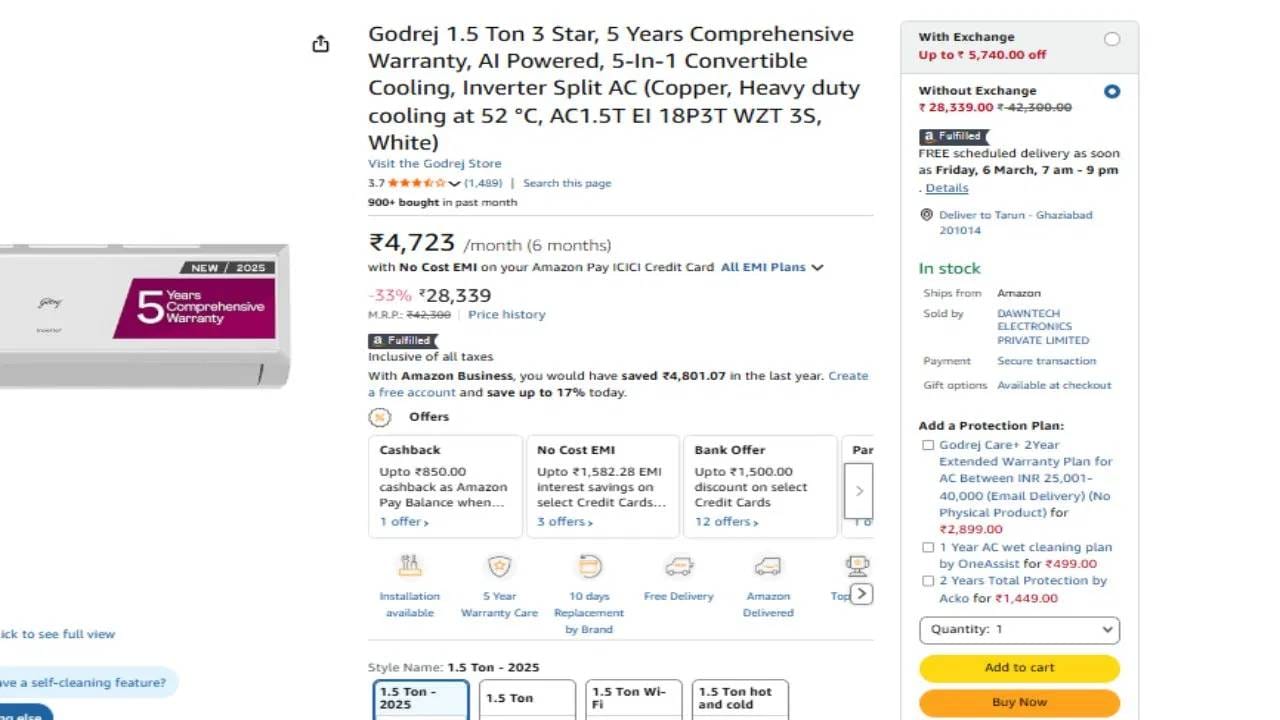Image resolution: width=1280 pixels, height=720 pixels.
Task: Open the Quantity dropdown
Action: (x=1019, y=629)
